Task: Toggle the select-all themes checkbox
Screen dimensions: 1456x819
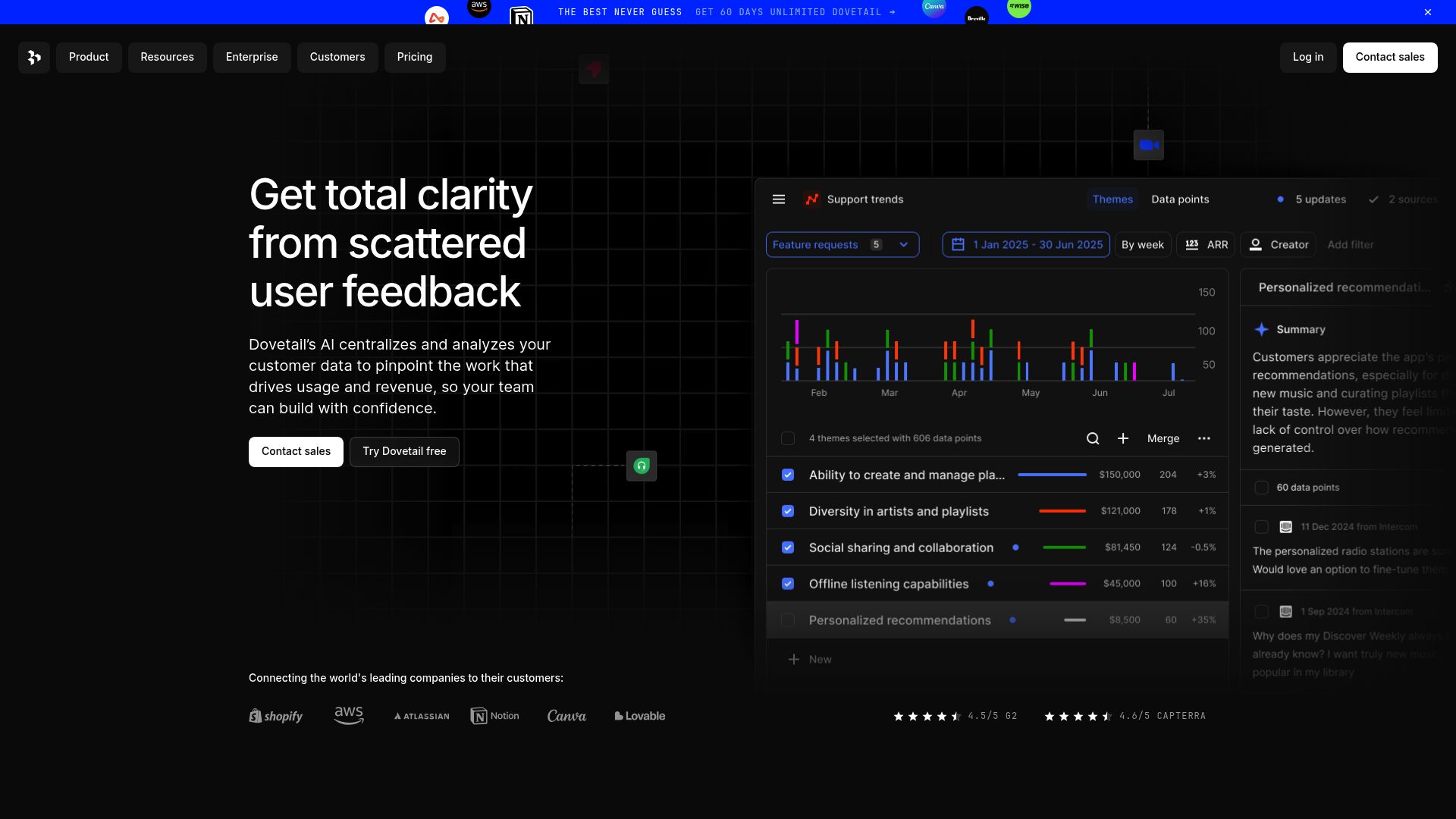Action: (x=788, y=438)
